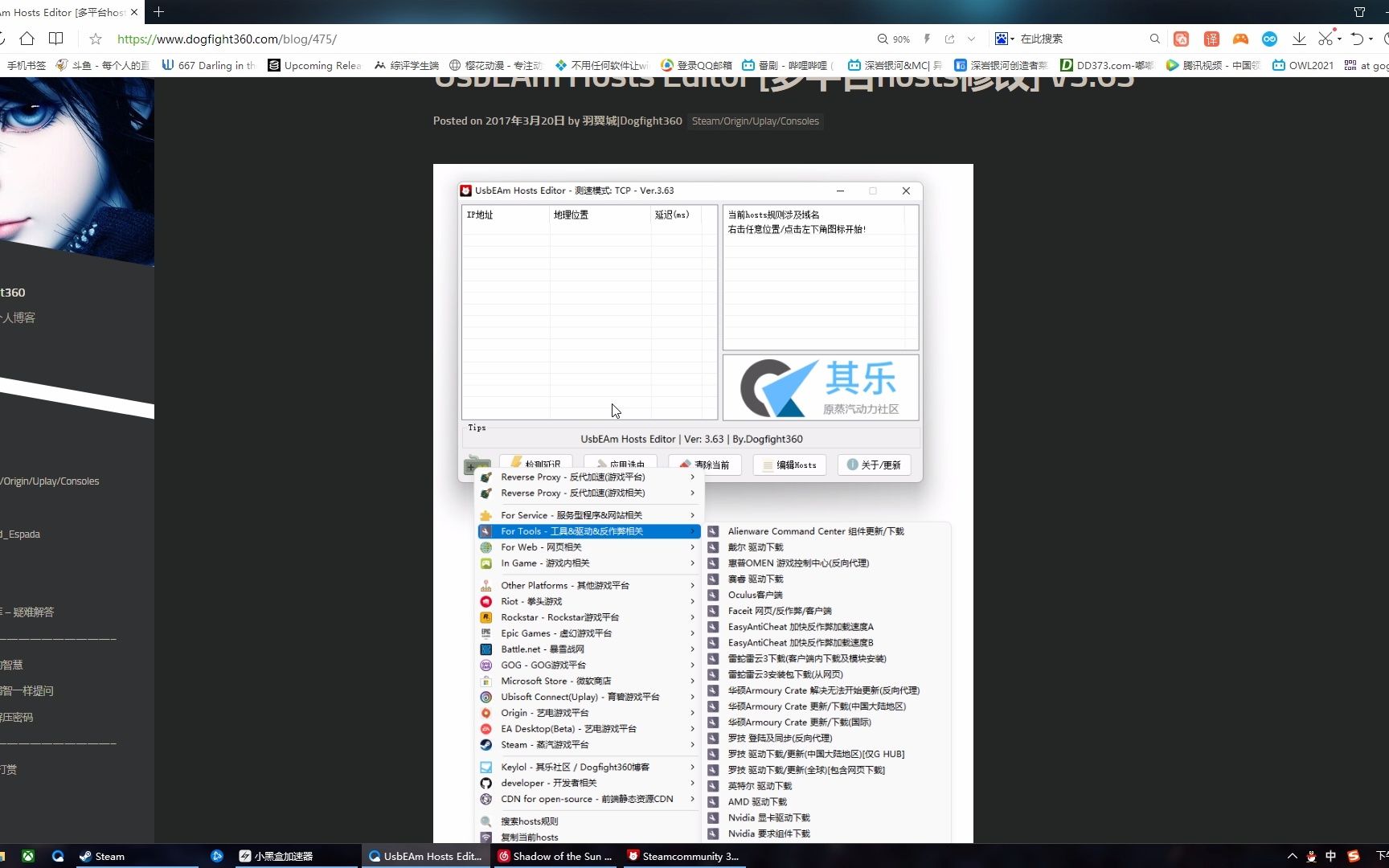This screenshot has height=868, width=1389.
Task: Open the 667 Darling in th bookmark
Action: tap(208, 65)
